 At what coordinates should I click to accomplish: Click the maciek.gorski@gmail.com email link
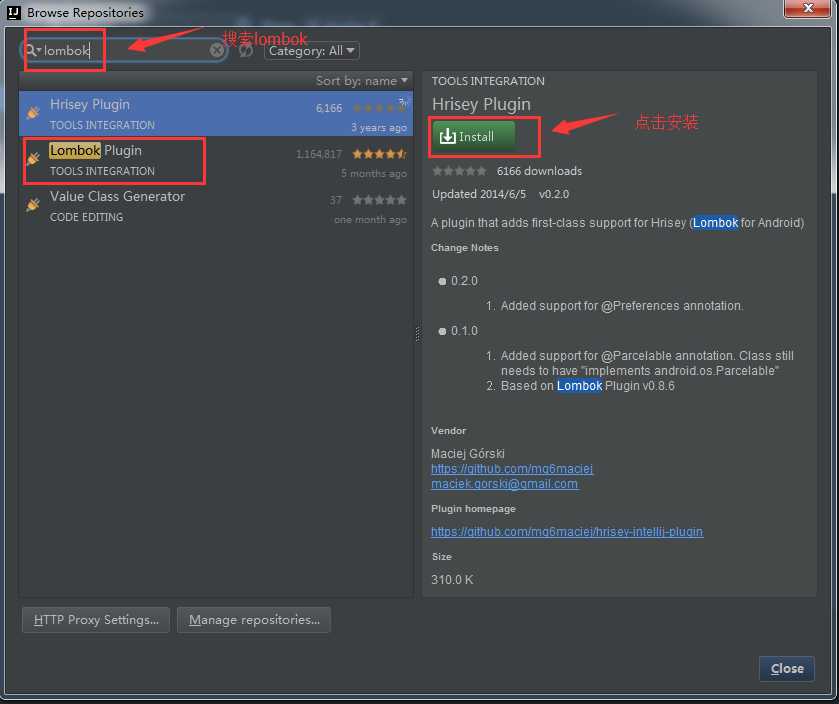(505, 484)
